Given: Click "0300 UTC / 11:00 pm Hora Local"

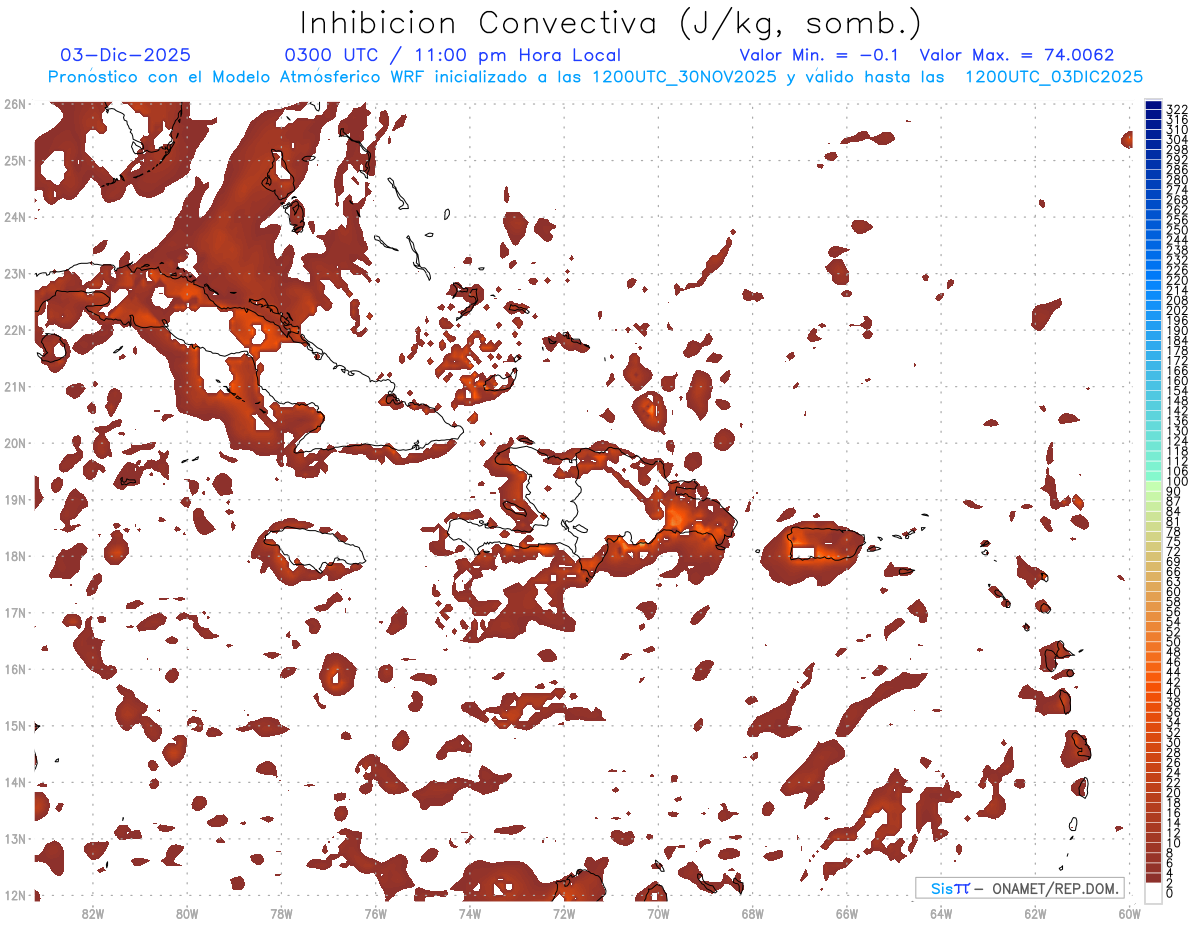Looking at the screenshot, I should (x=452, y=56).
